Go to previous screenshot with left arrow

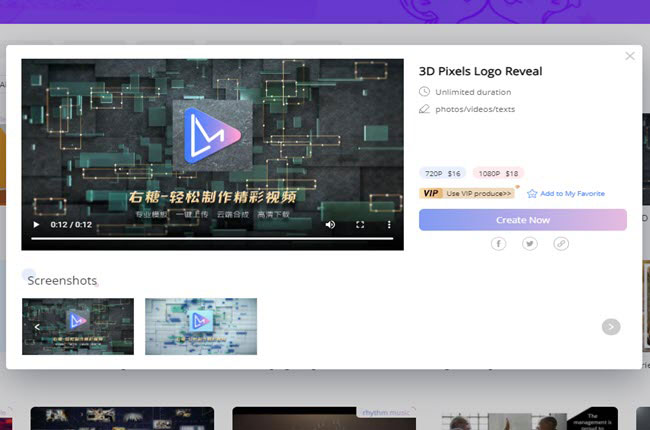coord(37,327)
